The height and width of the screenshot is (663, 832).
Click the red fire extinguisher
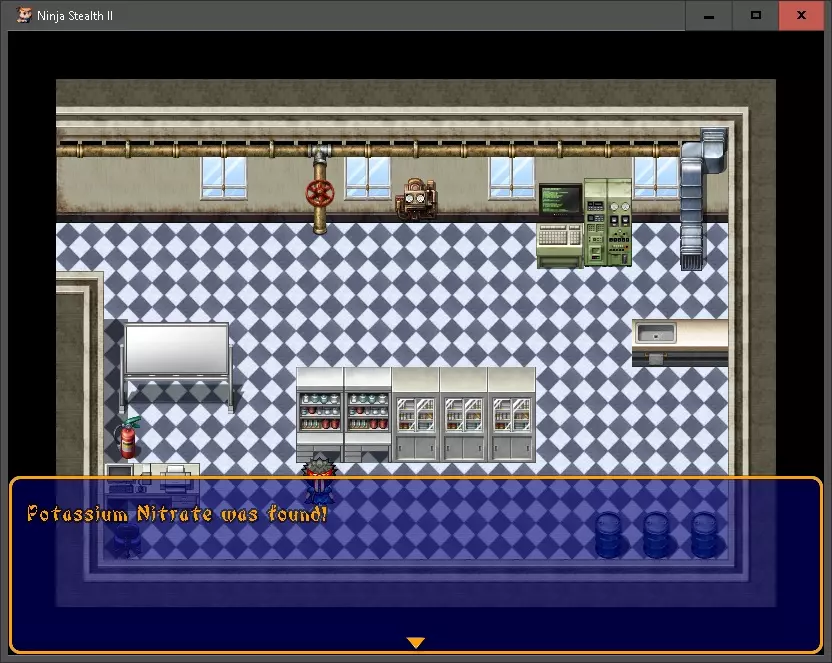pos(127,438)
